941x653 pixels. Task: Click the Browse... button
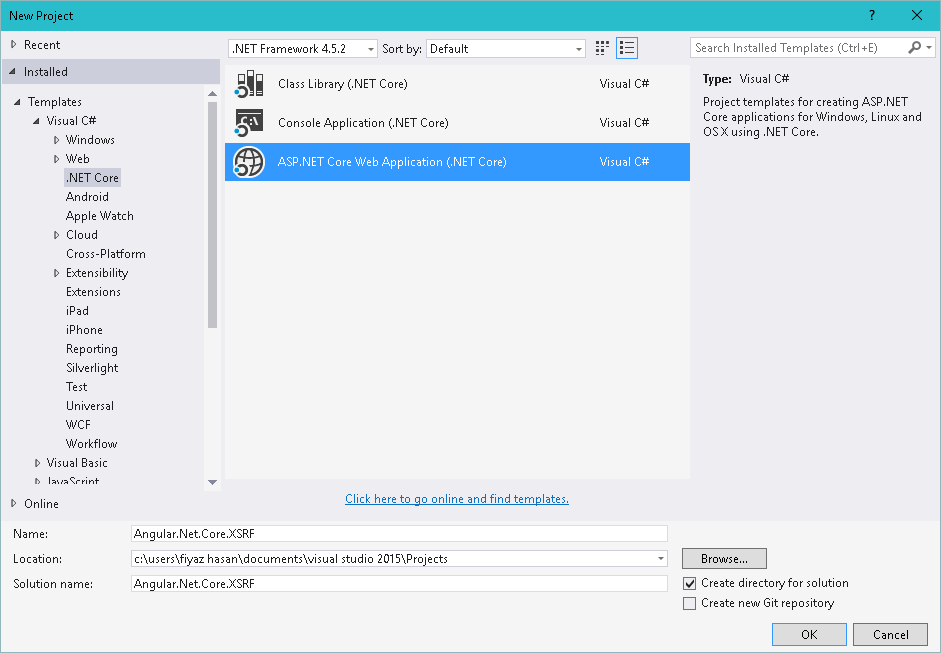(724, 559)
